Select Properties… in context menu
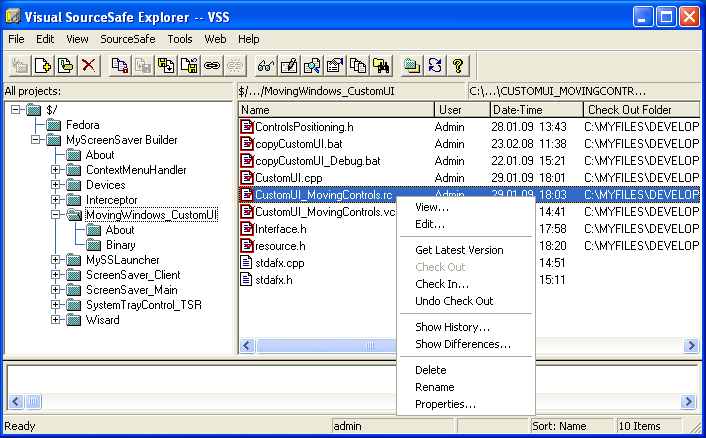This screenshot has width=706, height=438. coord(466,404)
